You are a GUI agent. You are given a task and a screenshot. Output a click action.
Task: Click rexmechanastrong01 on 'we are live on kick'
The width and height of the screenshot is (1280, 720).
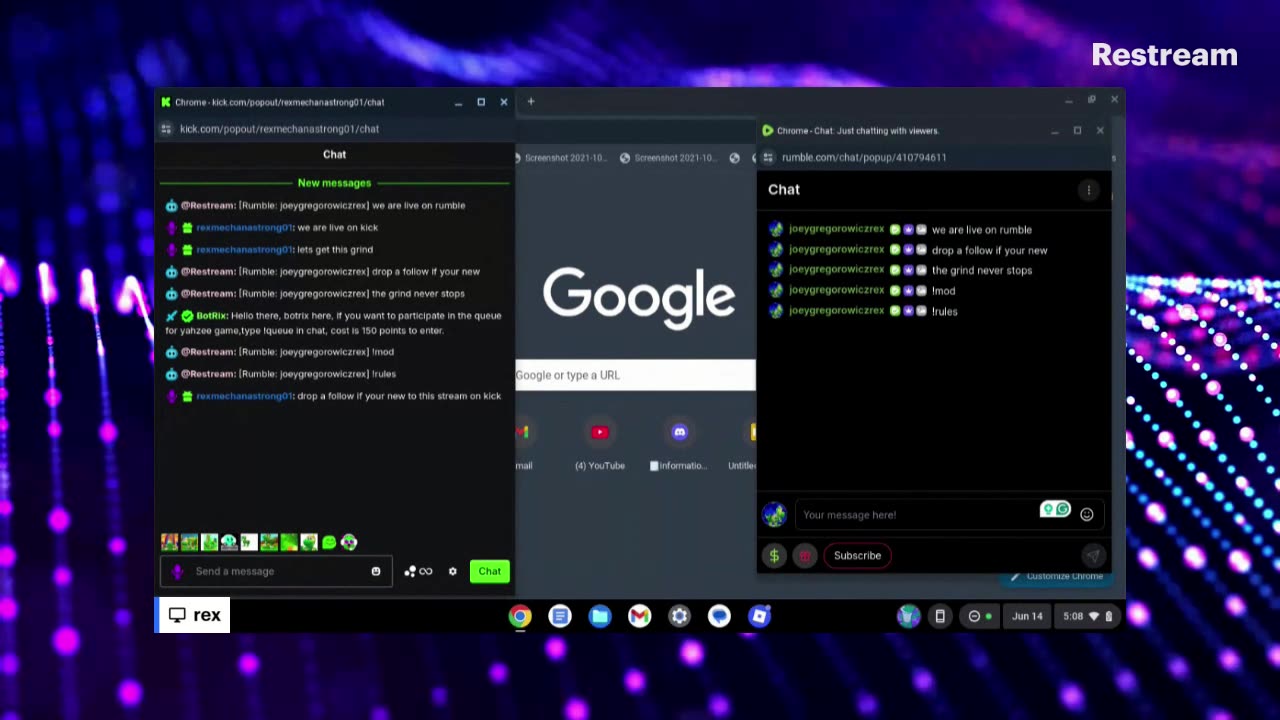(x=244, y=228)
